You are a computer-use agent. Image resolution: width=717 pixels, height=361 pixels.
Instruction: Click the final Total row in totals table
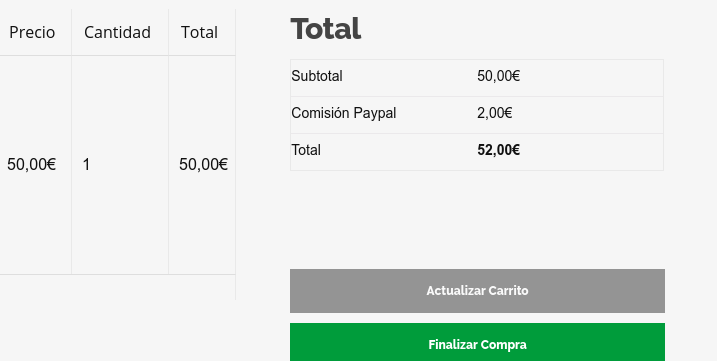point(477,152)
